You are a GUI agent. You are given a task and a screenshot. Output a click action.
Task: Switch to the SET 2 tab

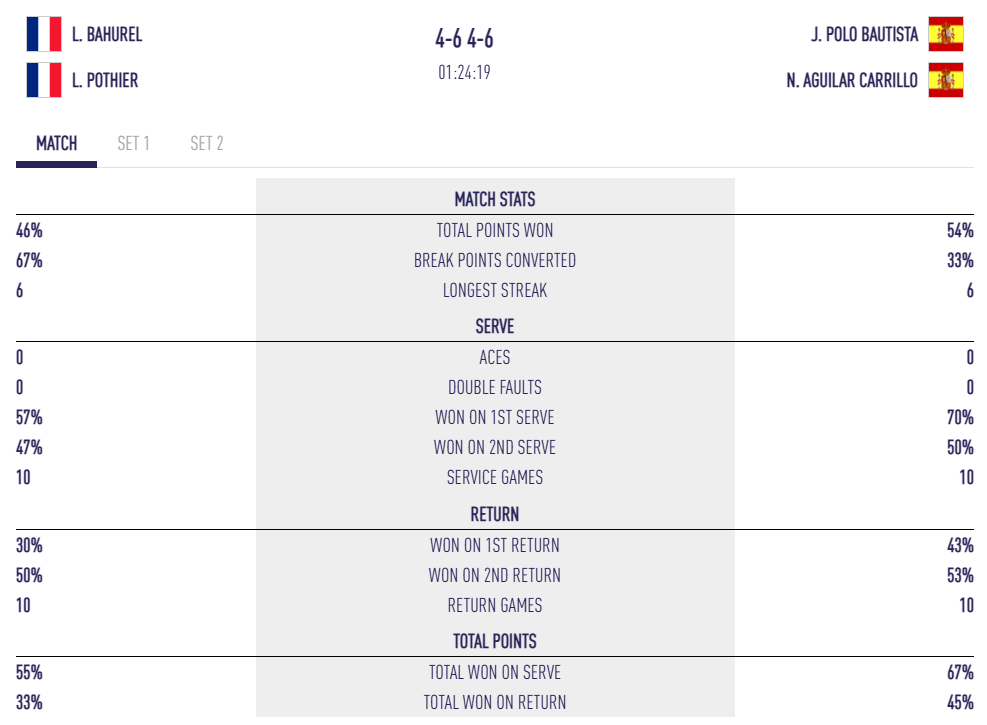click(x=207, y=143)
